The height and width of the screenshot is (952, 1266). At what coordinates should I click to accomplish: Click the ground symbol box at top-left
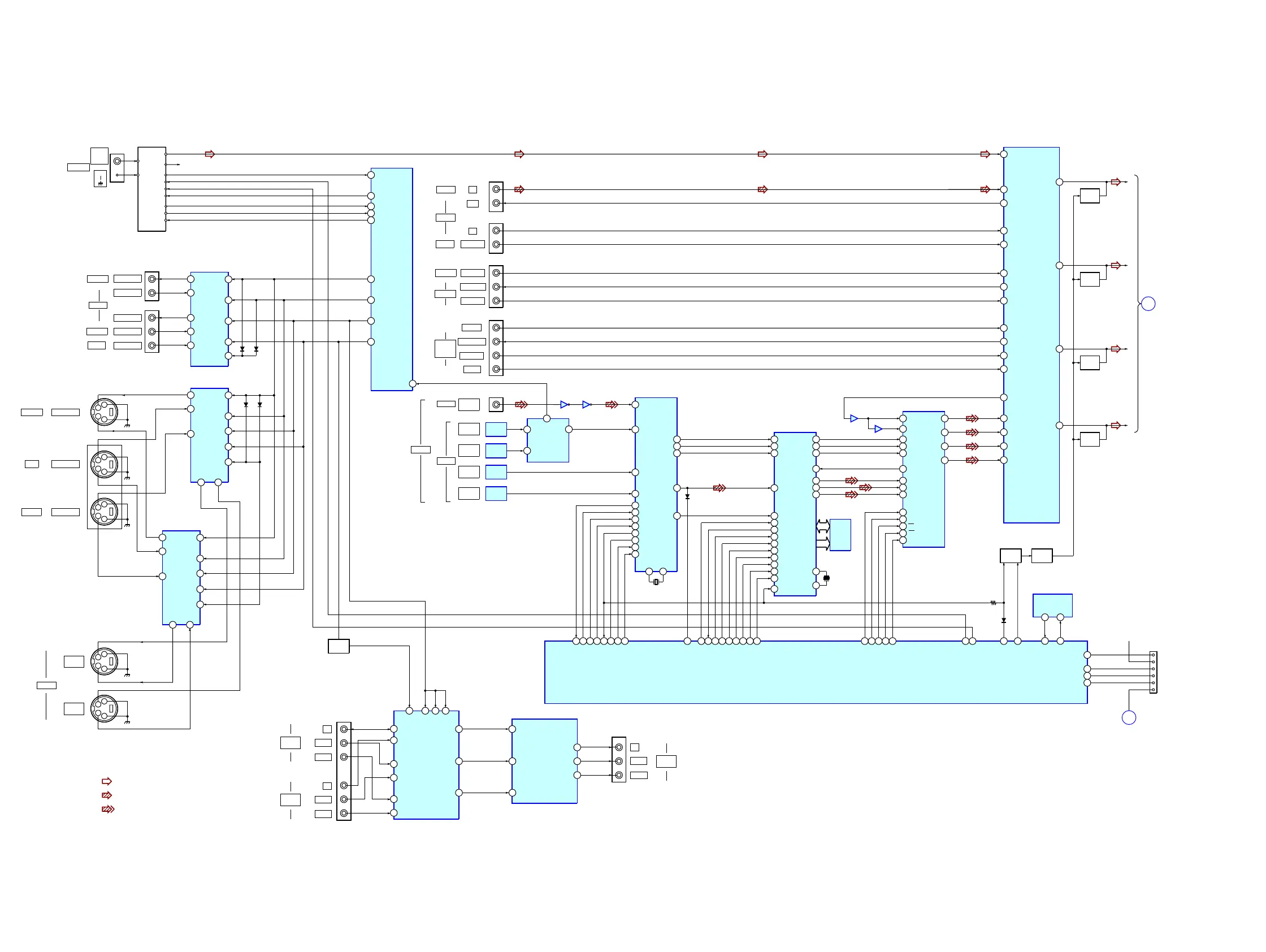(100, 179)
